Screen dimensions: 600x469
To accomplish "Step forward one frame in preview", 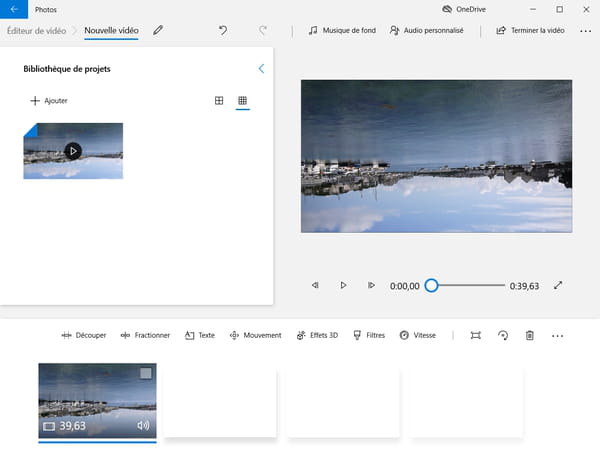I will point(371,285).
